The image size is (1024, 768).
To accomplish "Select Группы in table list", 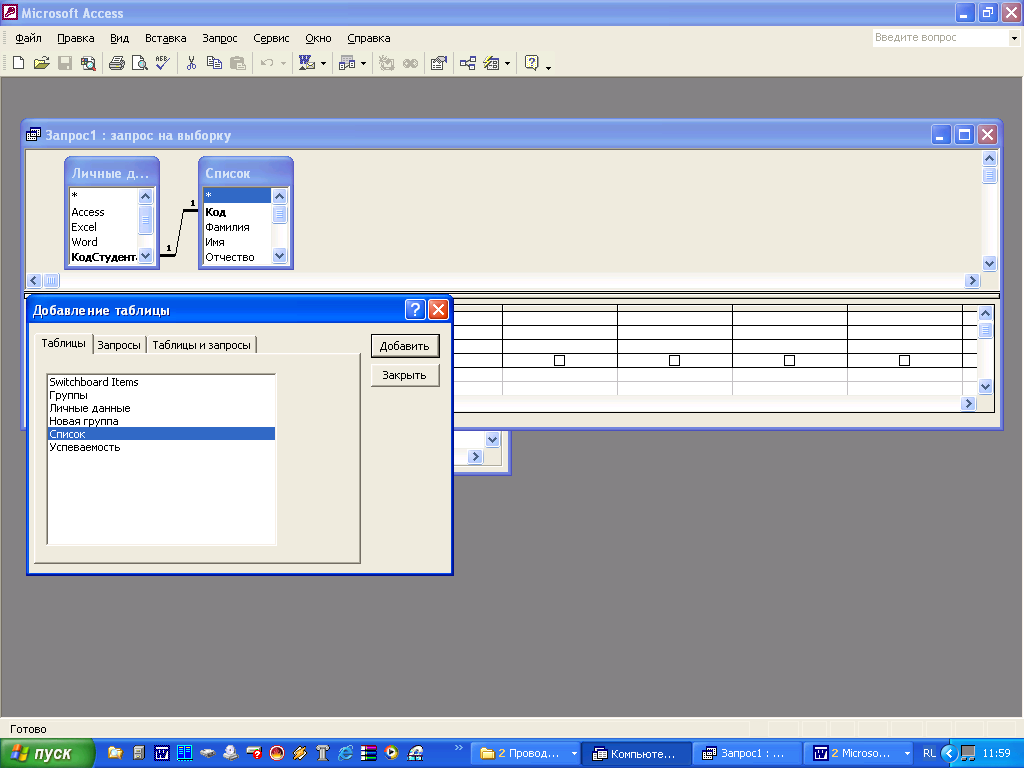I will 161,395.
